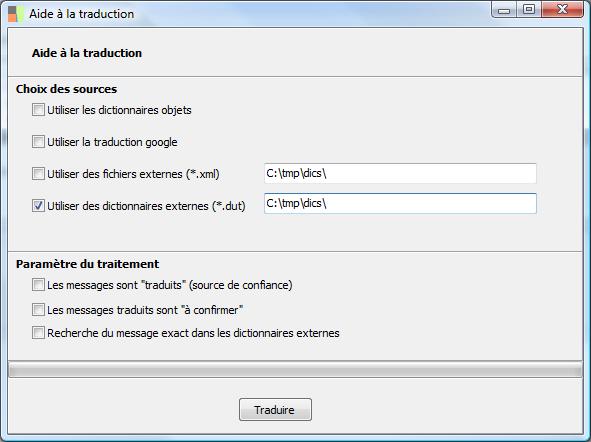This screenshot has height=442, width=591.
Task: Click the Les messages traduits sont "à confirmer" label text
Action: (145, 310)
